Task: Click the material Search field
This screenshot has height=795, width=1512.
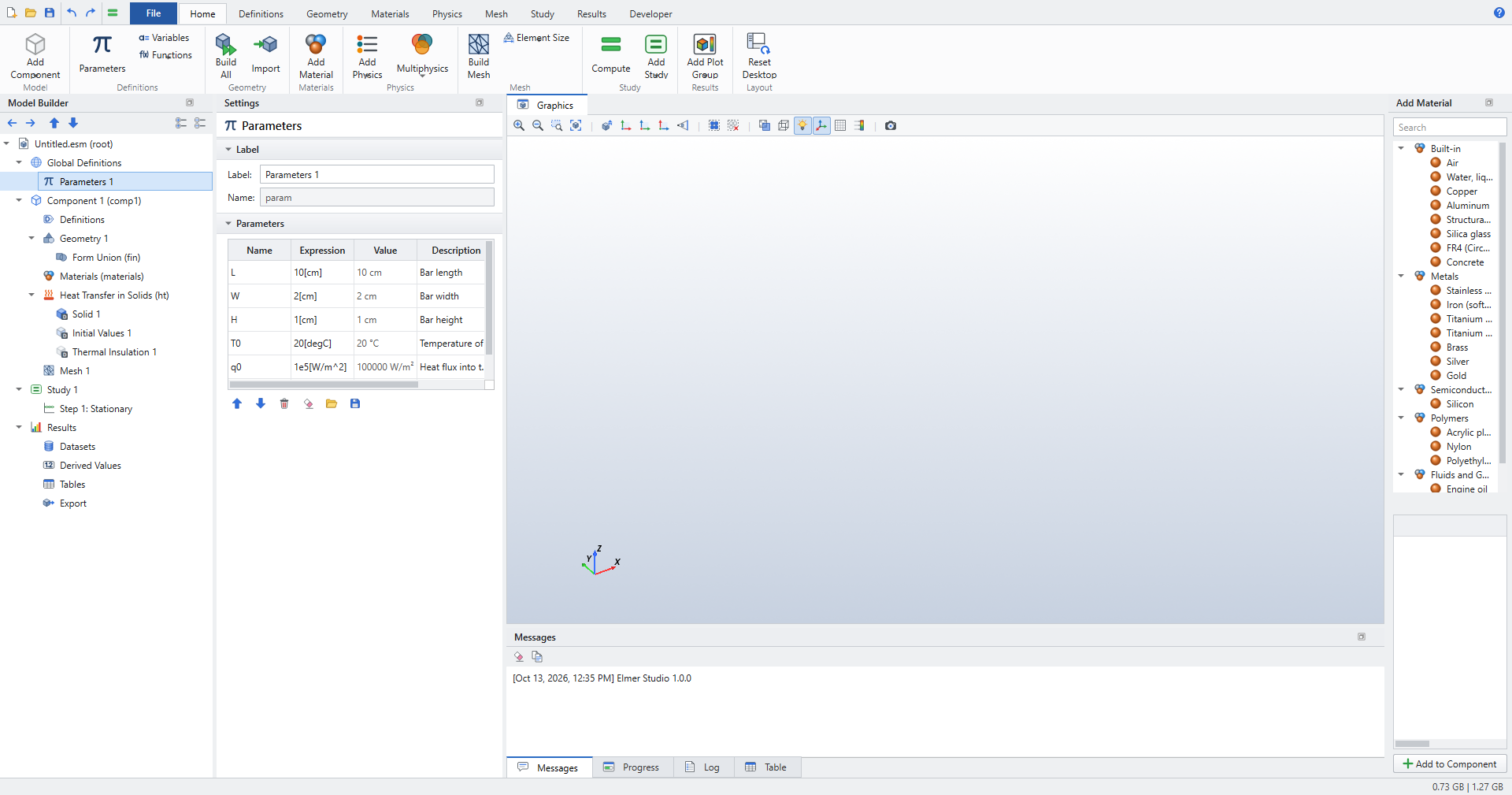Action: tap(1450, 127)
